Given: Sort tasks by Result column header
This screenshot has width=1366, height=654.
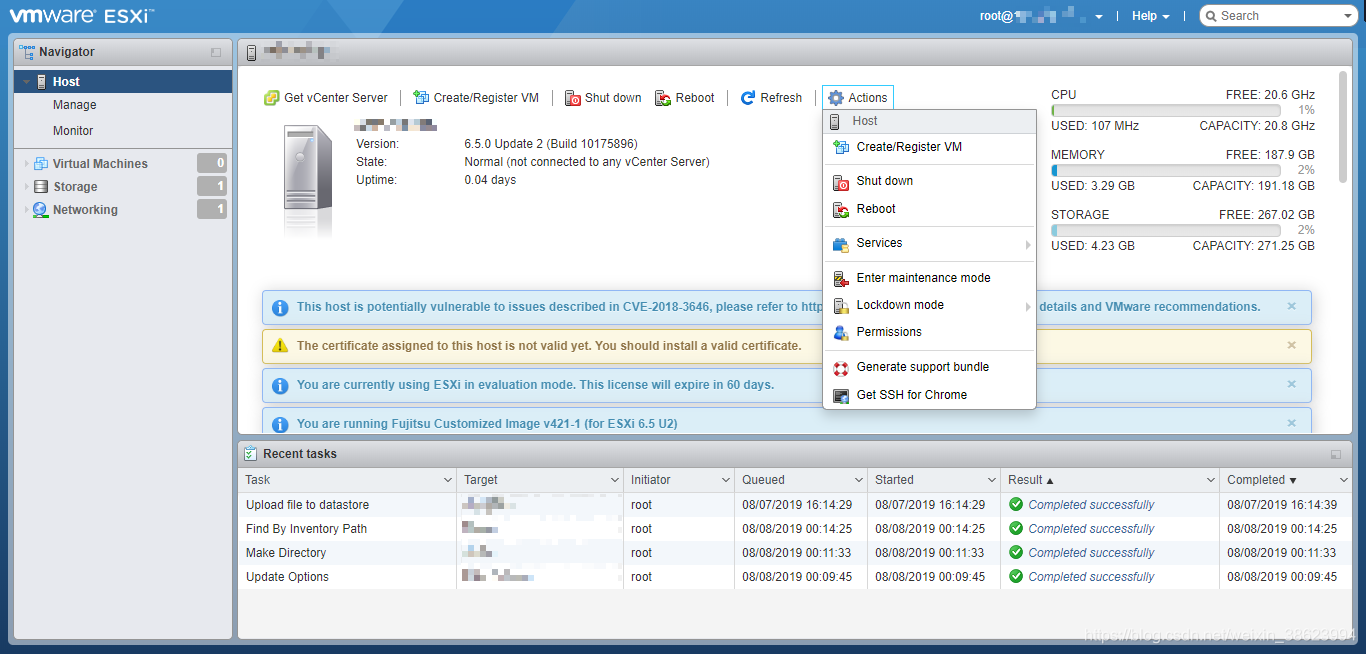Looking at the screenshot, I should pyautogui.click(x=1110, y=480).
